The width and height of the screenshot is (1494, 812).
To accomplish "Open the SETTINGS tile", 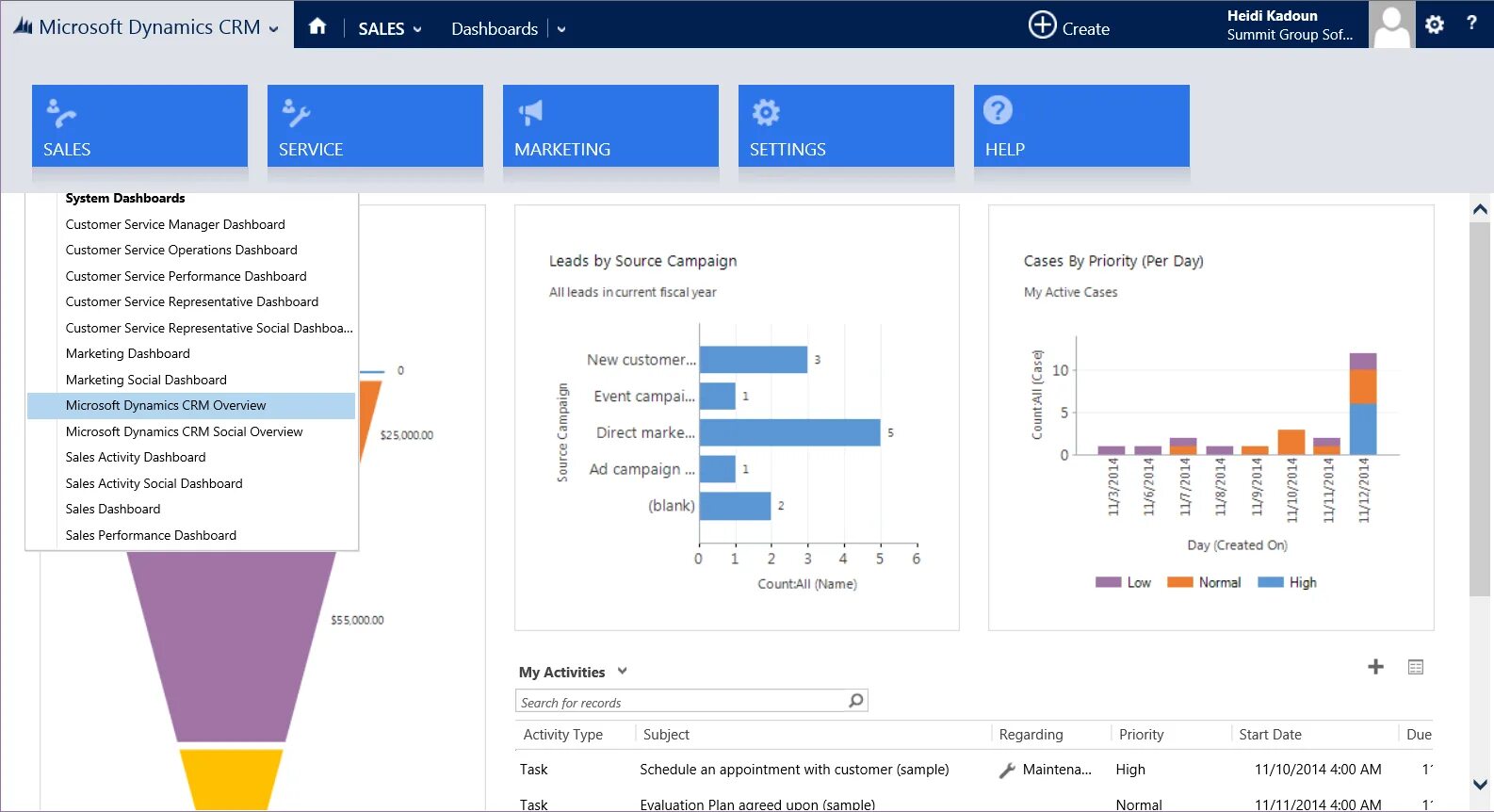I will pyautogui.click(x=846, y=125).
